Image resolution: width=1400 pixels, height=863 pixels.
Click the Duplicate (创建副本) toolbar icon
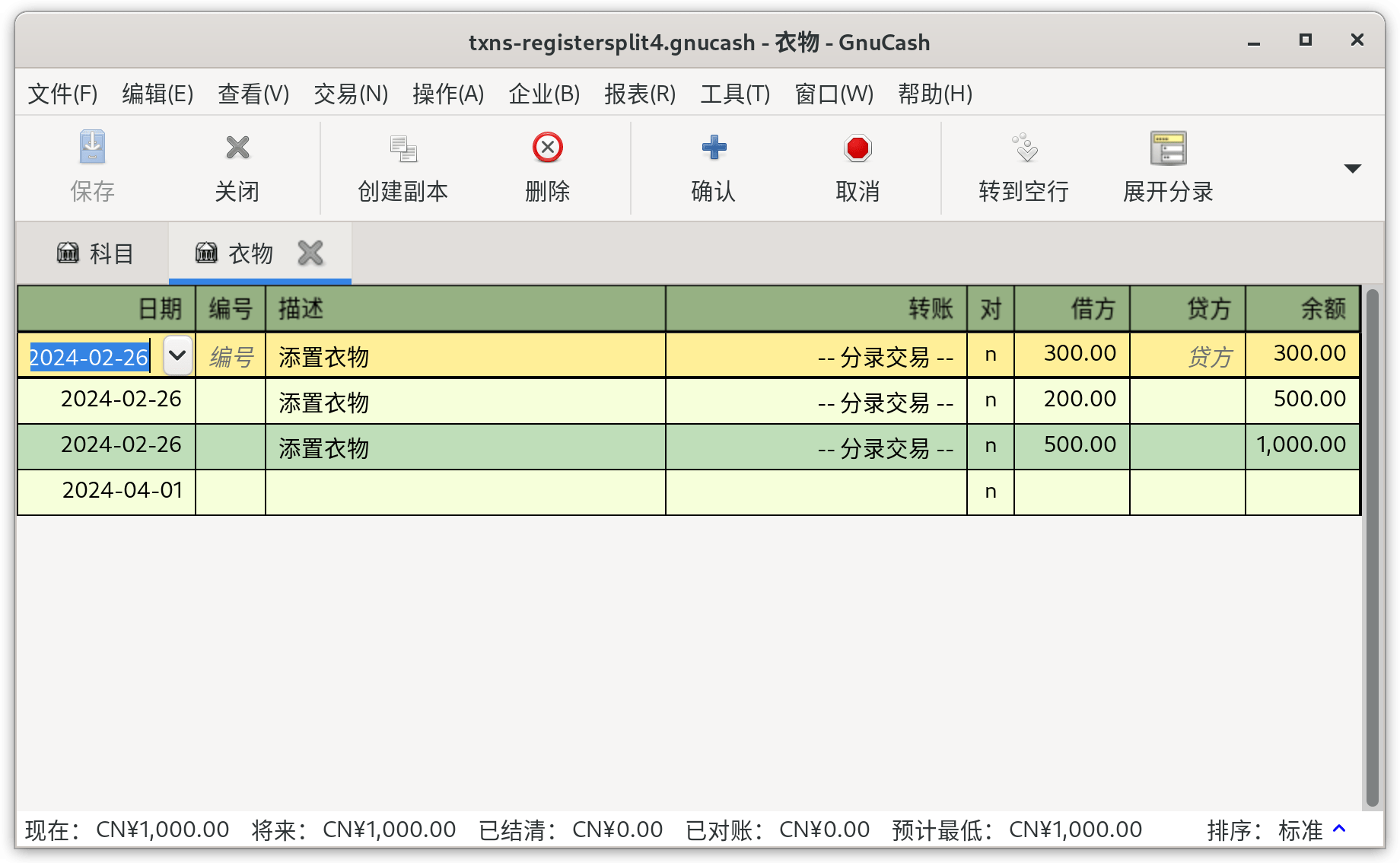click(402, 148)
